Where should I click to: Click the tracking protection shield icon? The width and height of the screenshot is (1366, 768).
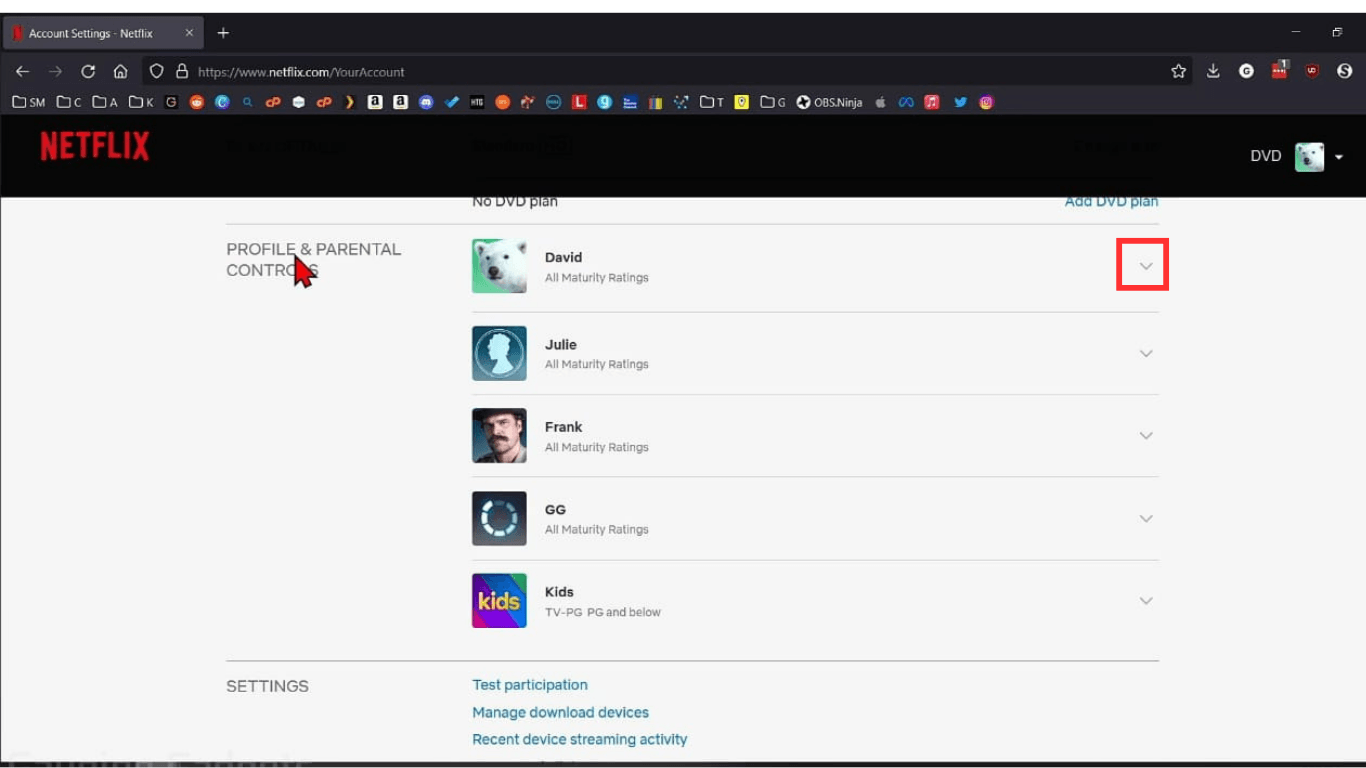click(x=156, y=71)
